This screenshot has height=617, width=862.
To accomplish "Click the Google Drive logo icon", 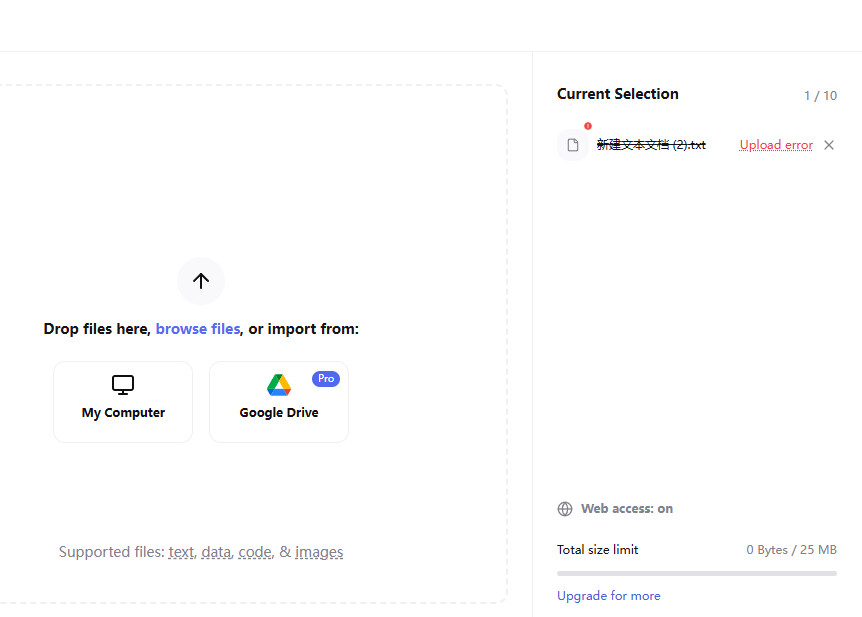I will [x=279, y=385].
